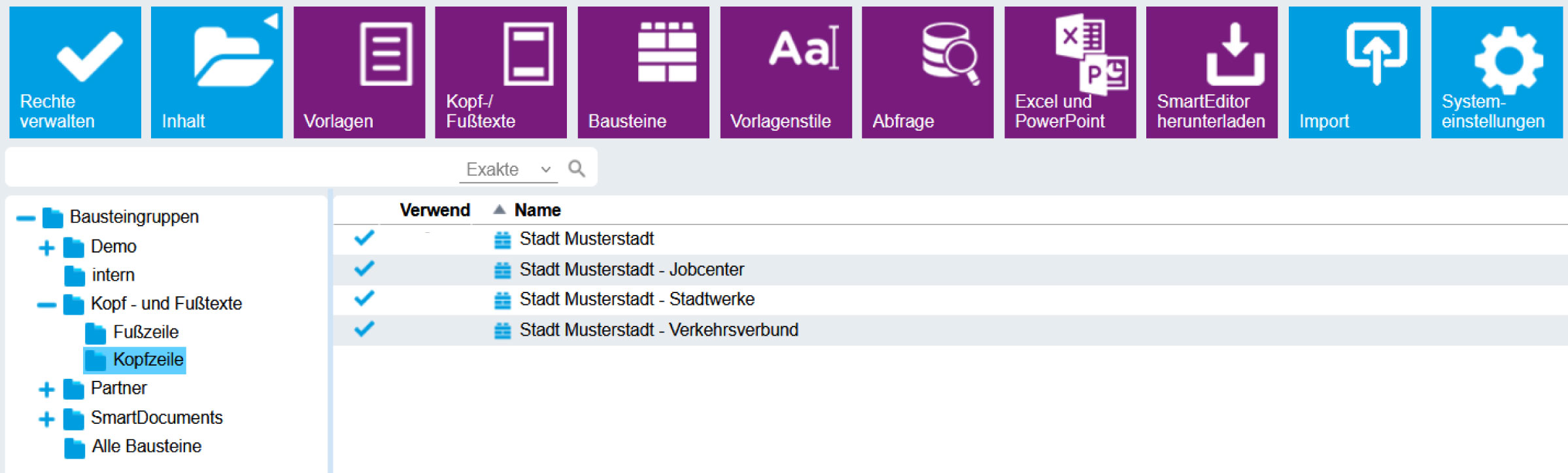Screen dimensions: 1568x473
Task: Click the magnifier search icon
Action: click(577, 169)
